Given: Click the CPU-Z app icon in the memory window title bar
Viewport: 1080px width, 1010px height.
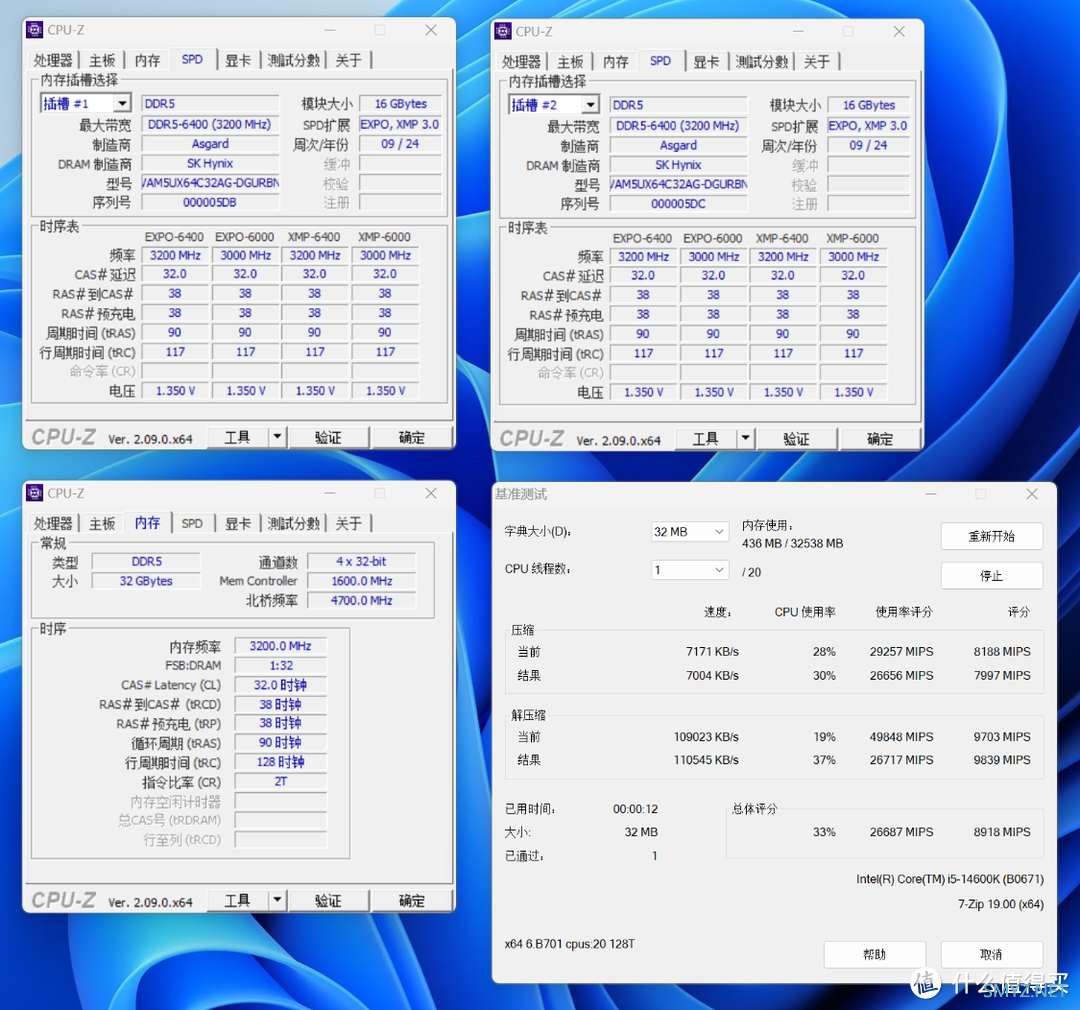Looking at the screenshot, I should tap(34, 493).
